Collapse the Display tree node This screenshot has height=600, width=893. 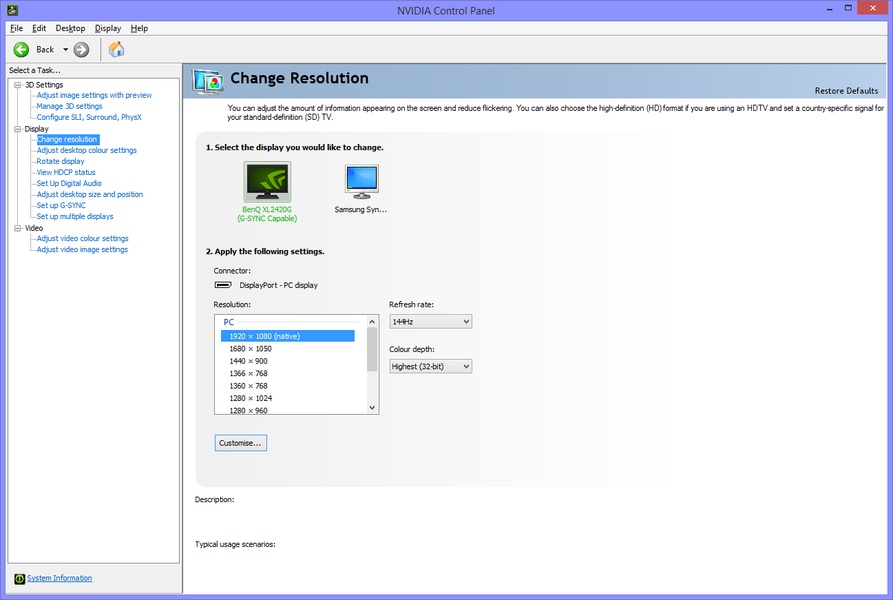point(18,129)
